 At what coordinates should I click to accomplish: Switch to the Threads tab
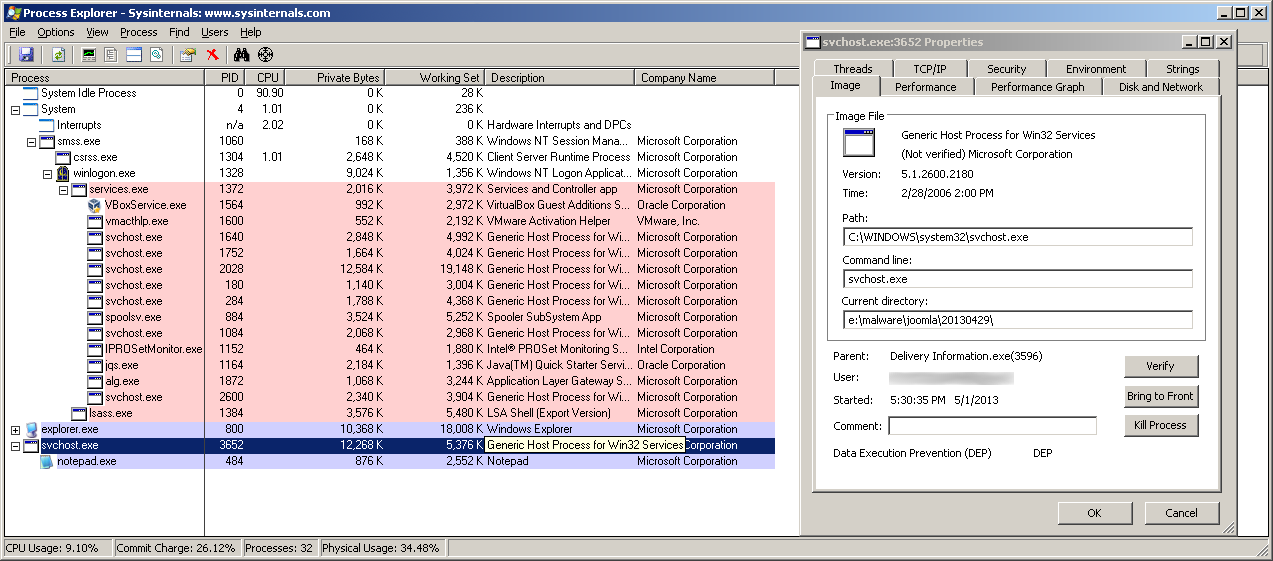click(853, 69)
